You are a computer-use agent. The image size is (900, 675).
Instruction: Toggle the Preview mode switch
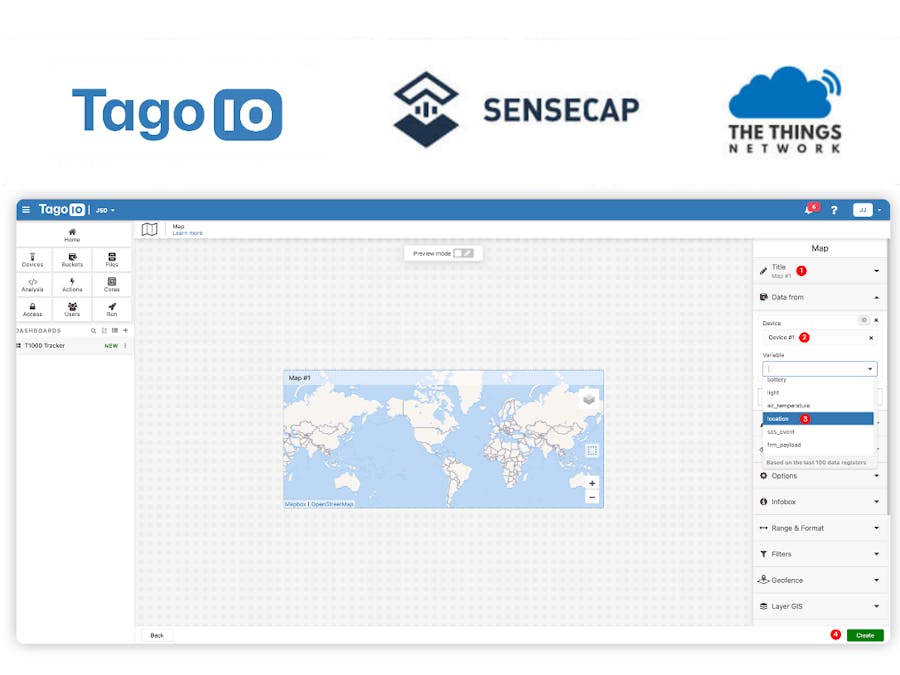[x=463, y=253]
